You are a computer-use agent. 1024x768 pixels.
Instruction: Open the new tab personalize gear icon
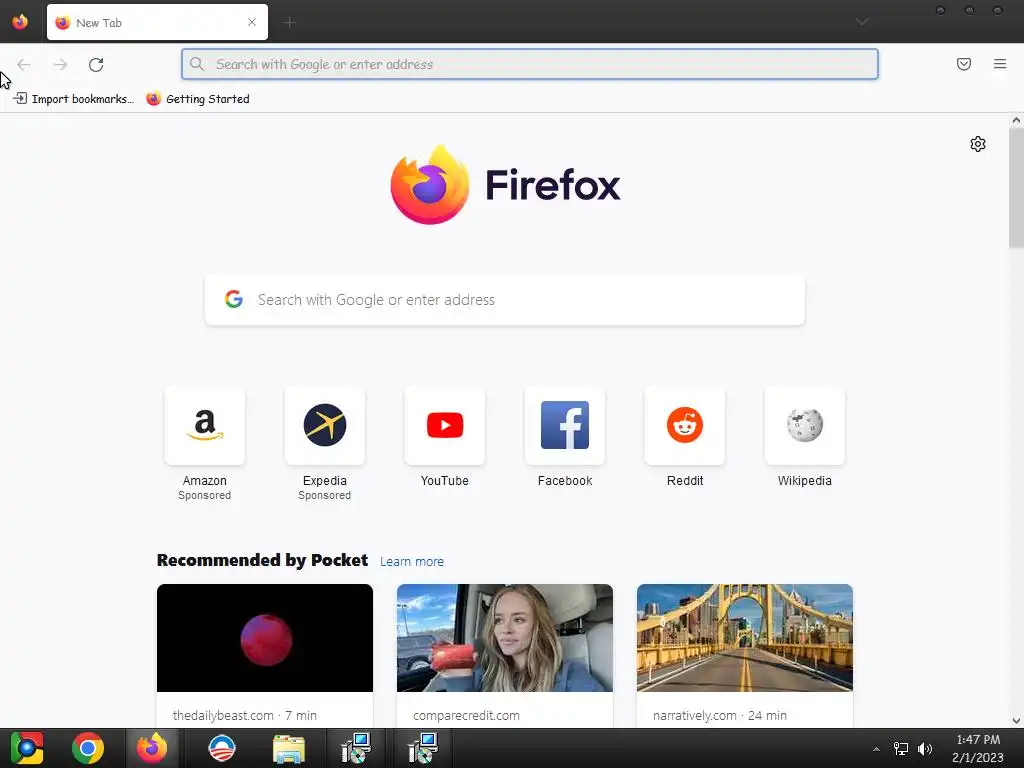point(978,144)
